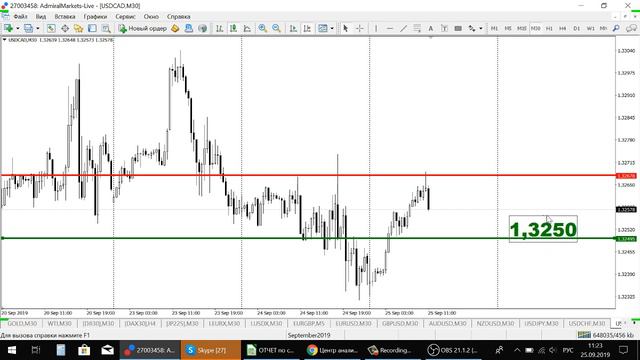
Task: Expand the Templates dropdown arrow
Action: [x=332, y=28]
